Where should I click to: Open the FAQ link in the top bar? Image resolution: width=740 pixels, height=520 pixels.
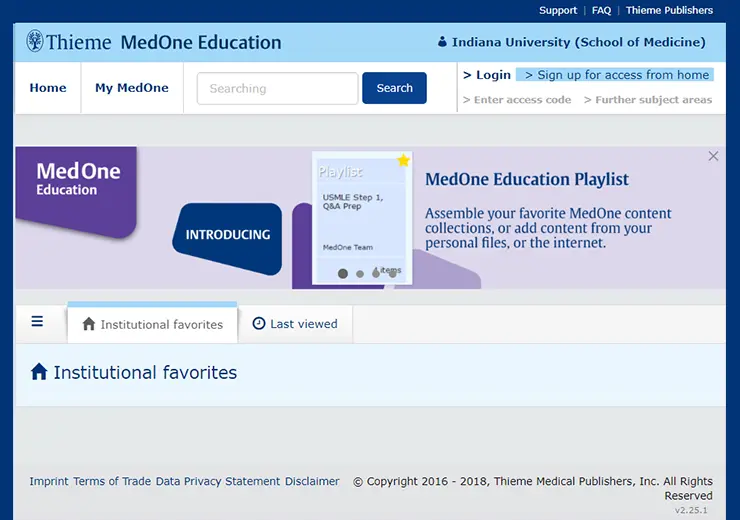point(601,10)
